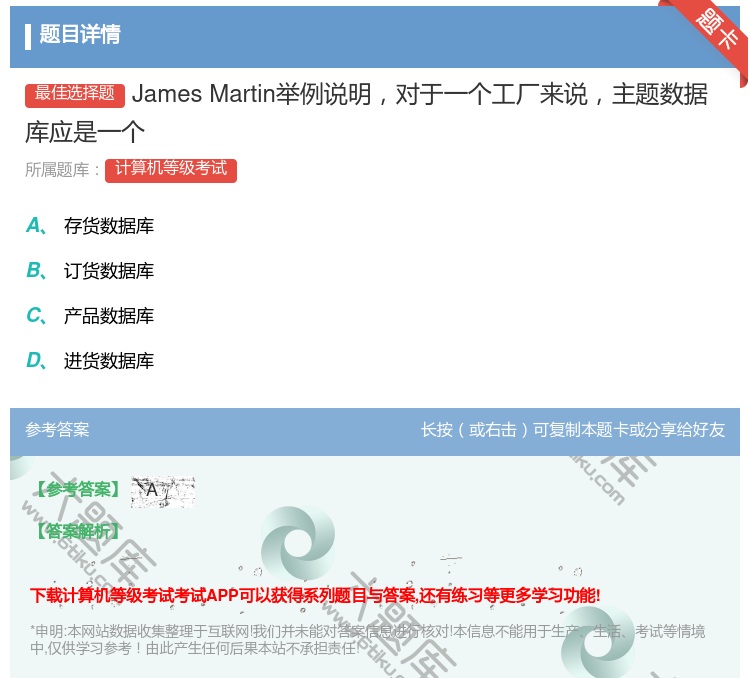Click the 【答案解析】 label

click(x=78, y=531)
